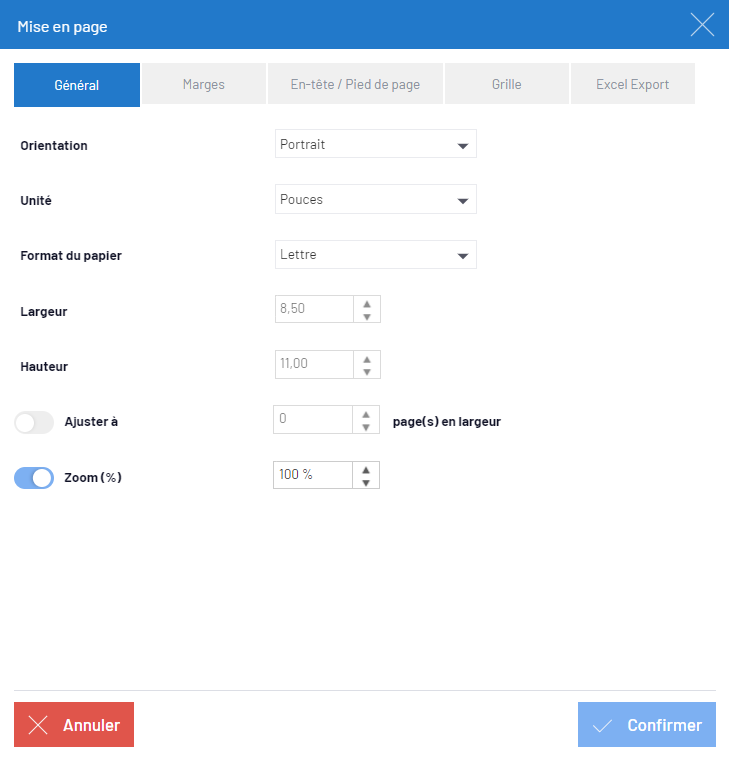Open the En-tête / Pied de page tab
Image resolution: width=729 pixels, height=757 pixels.
point(355,85)
